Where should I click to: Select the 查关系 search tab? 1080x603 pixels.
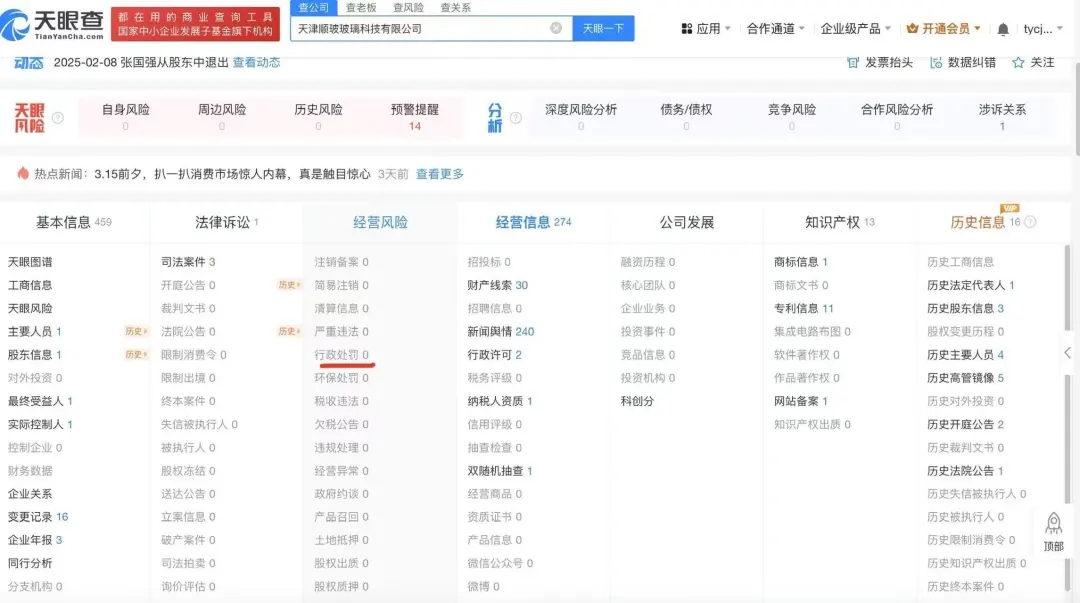tap(455, 8)
